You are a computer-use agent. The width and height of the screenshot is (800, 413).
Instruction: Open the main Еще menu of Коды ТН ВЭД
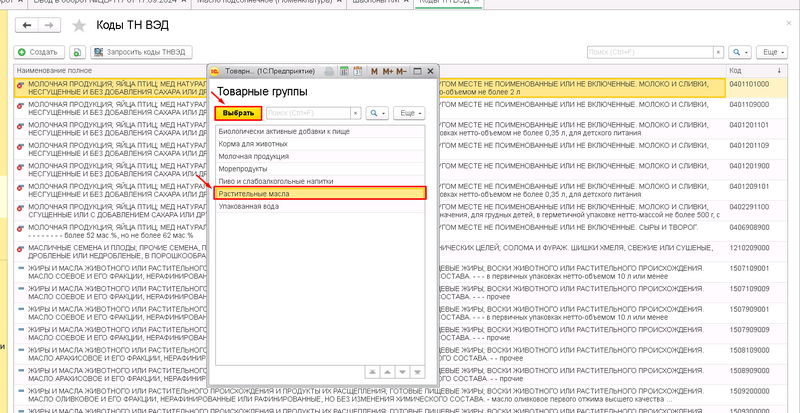click(x=770, y=52)
